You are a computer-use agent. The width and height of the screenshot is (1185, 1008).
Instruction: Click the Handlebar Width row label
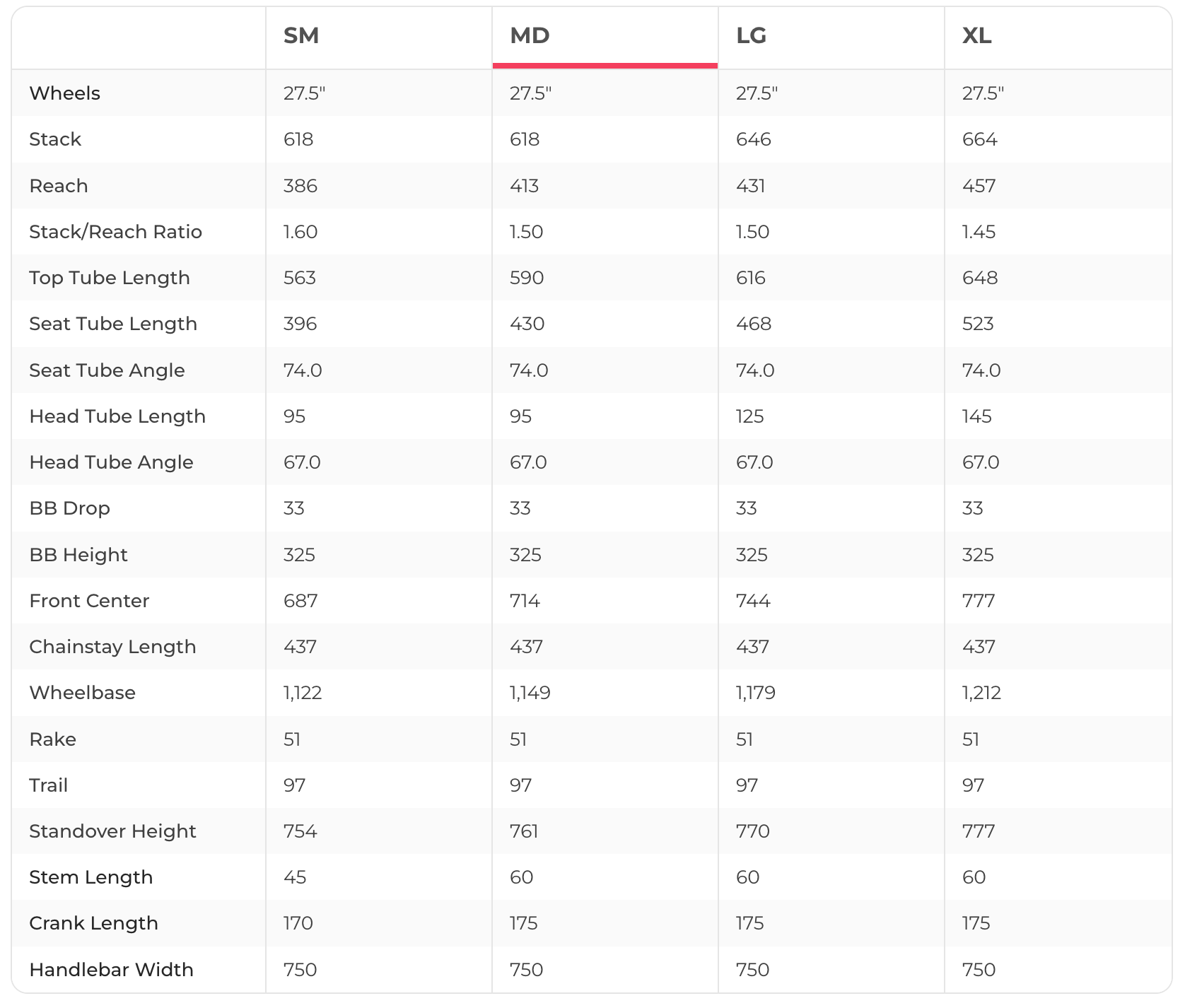[x=111, y=970]
